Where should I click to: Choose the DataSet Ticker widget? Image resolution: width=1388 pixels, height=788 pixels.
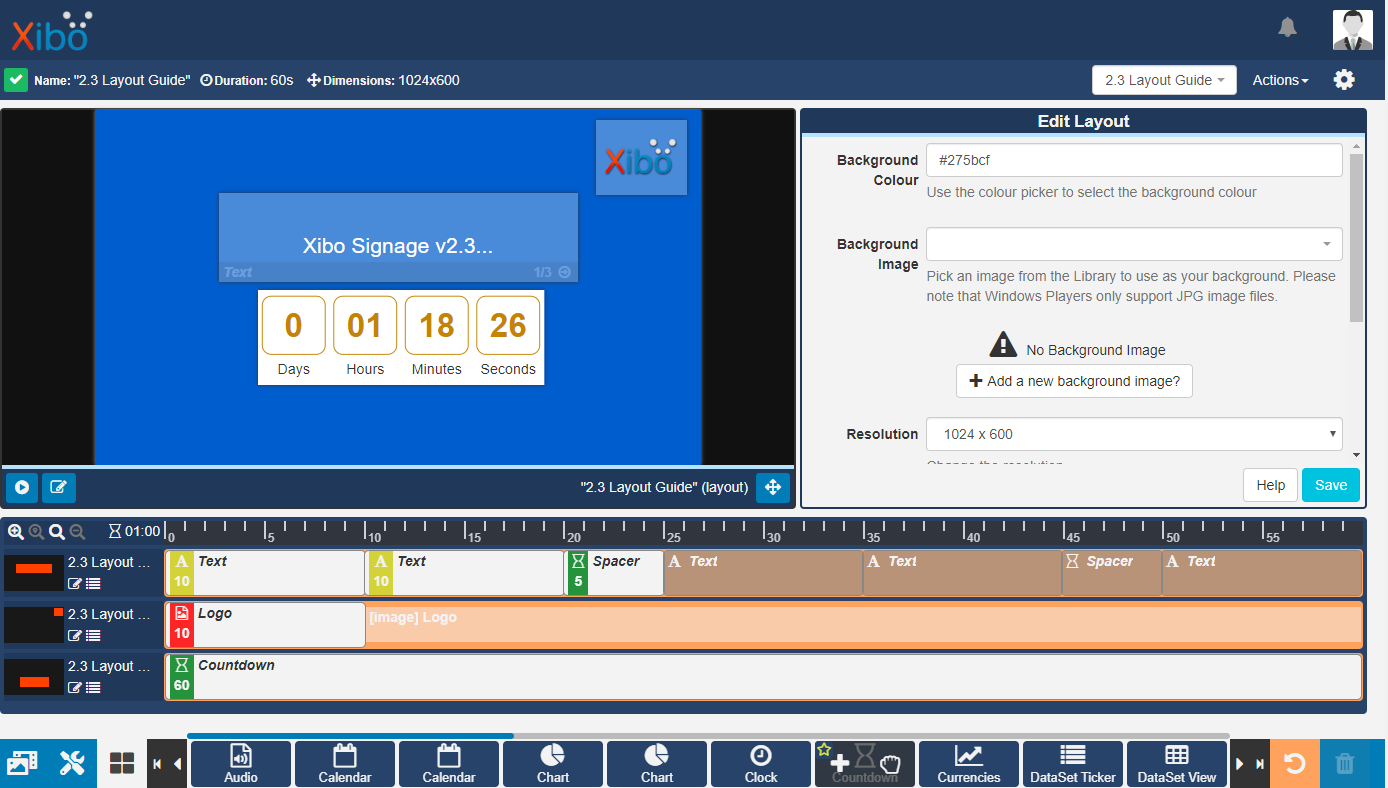coord(1072,764)
